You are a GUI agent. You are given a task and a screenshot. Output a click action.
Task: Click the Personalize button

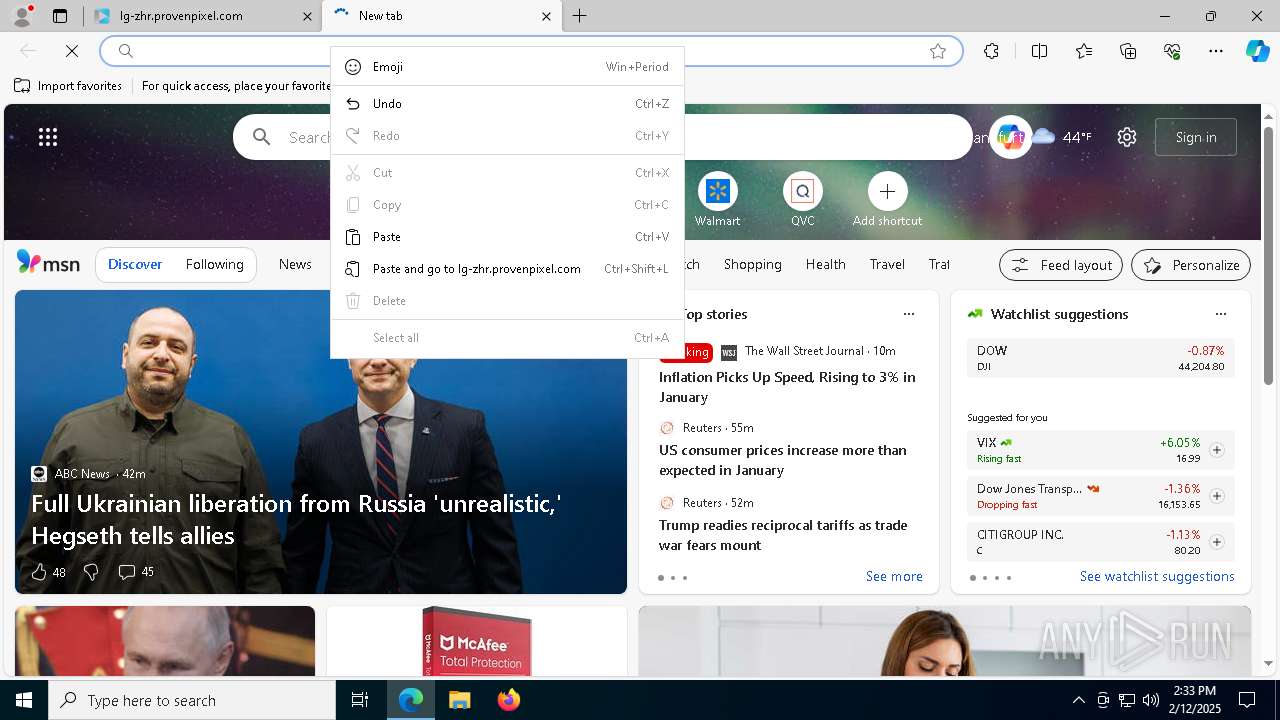1191,265
